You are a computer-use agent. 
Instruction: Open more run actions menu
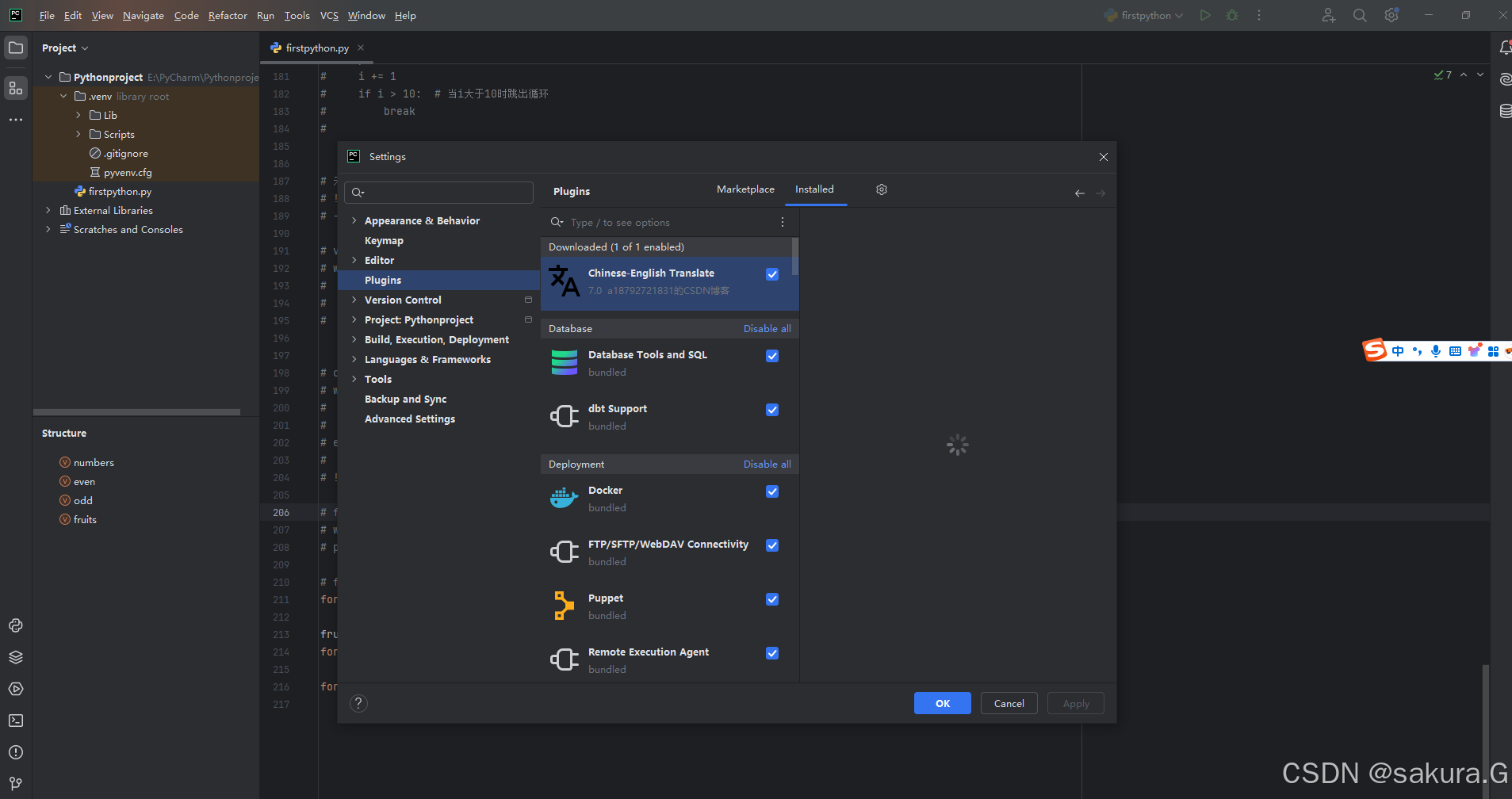click(1259, 15)
